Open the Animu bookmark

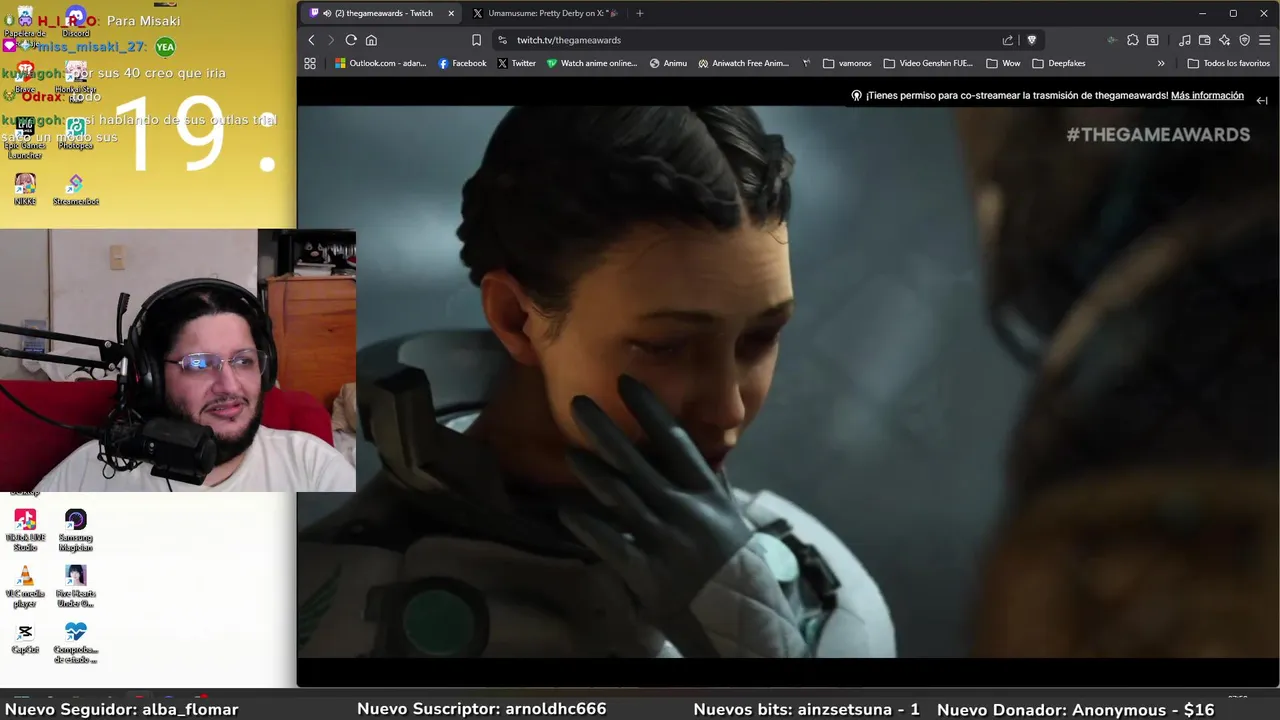click(668, 63)
